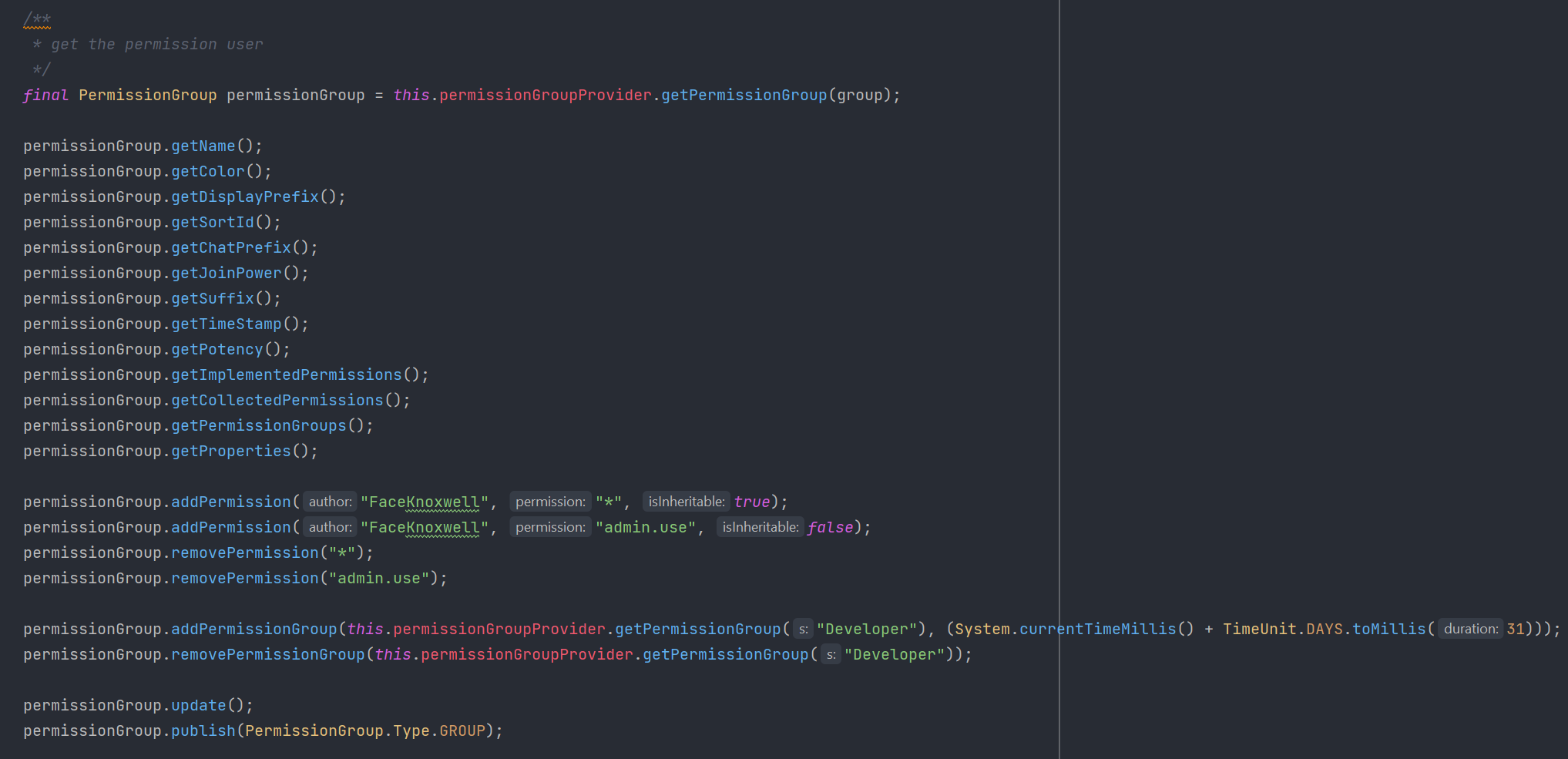This screenshot has width=1568, height=759.
Task: Click the getColor method call
Action: 208,171
